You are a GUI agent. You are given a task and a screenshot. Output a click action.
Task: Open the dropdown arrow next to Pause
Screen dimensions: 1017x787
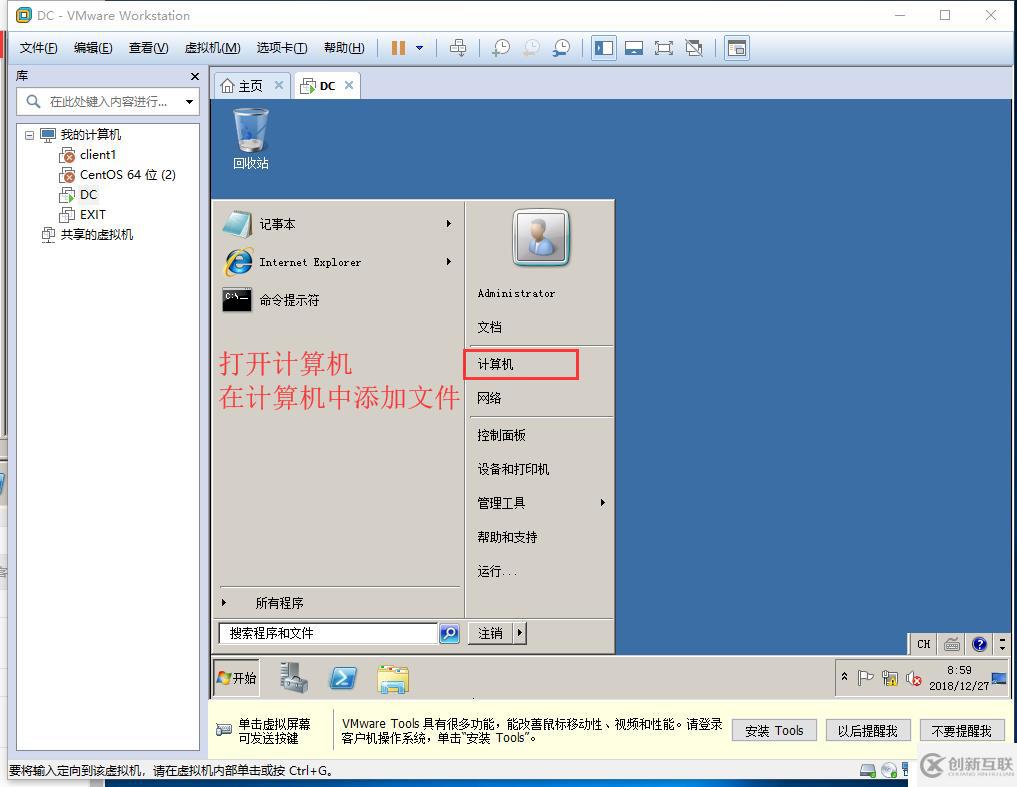[420, 48]
